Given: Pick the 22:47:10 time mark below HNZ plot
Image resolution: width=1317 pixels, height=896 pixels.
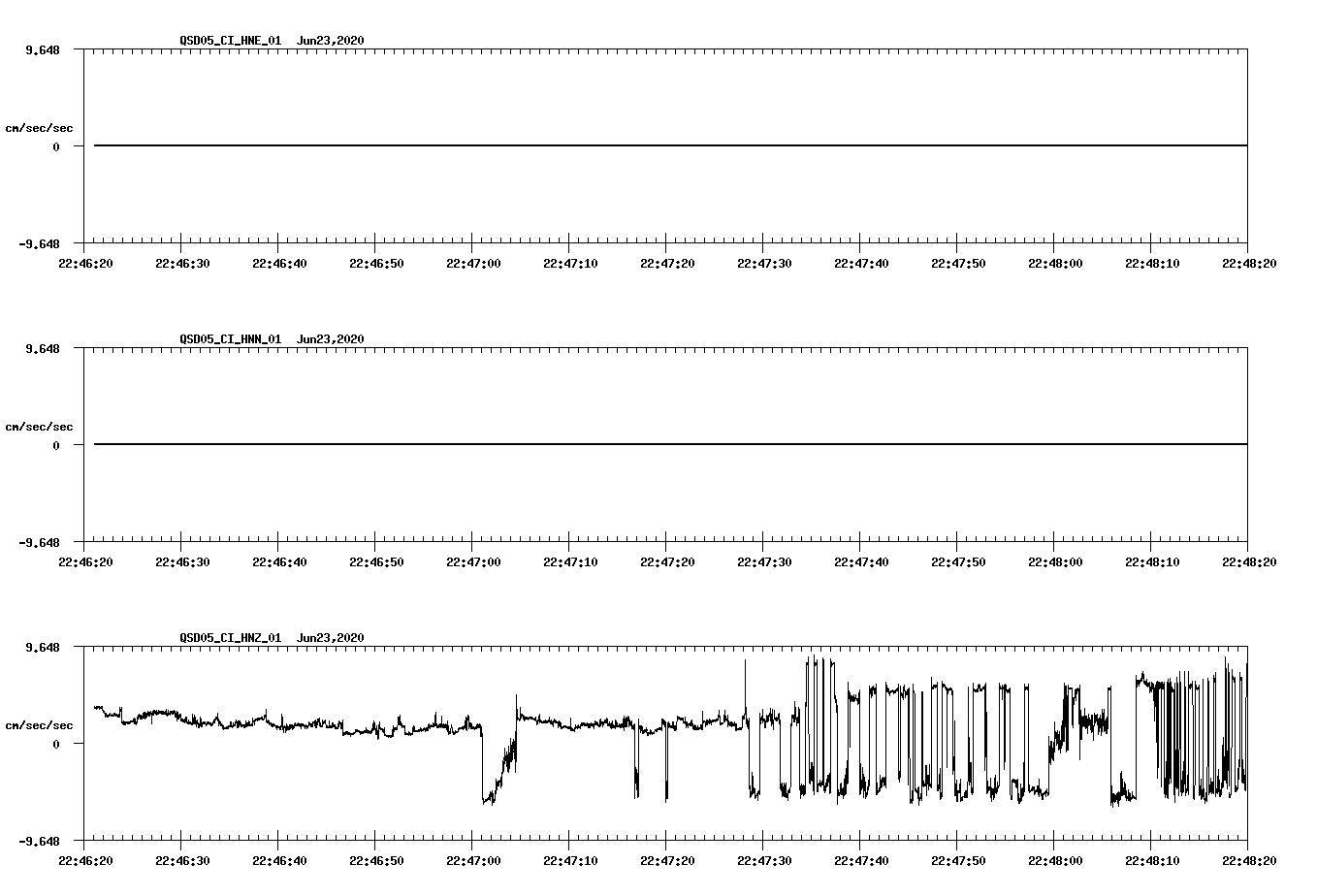Looking at the screenshot, I should 569,860.
